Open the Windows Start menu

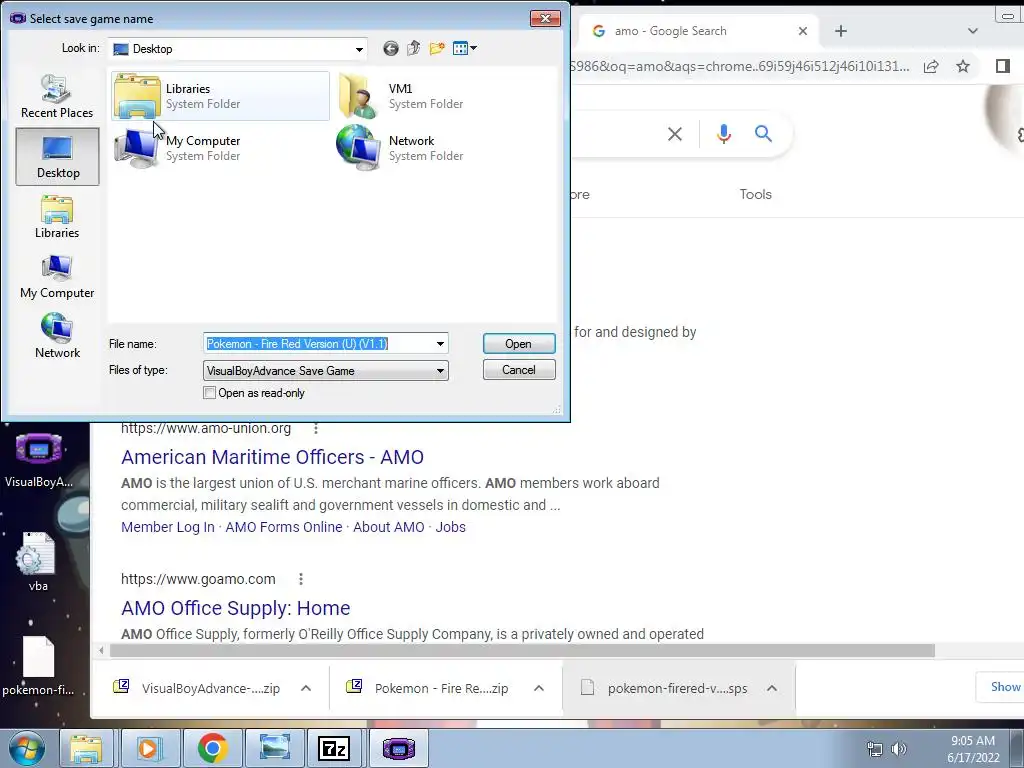click(x=27, y=749)
